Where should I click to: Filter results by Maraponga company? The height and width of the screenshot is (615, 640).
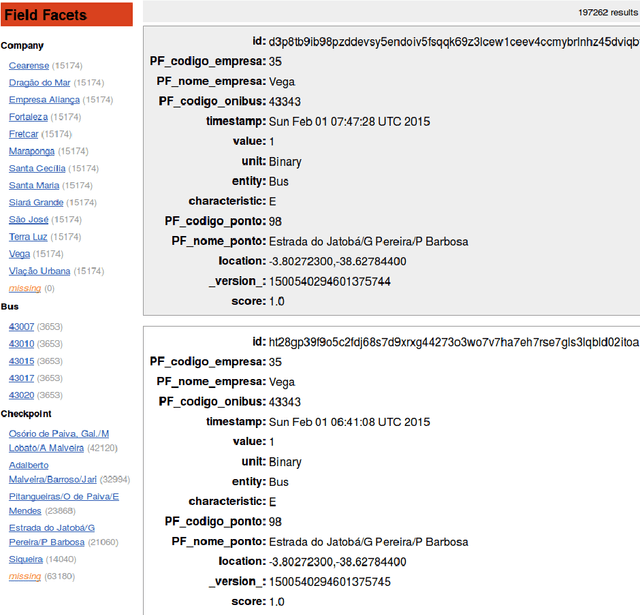(x=31, y=151)
